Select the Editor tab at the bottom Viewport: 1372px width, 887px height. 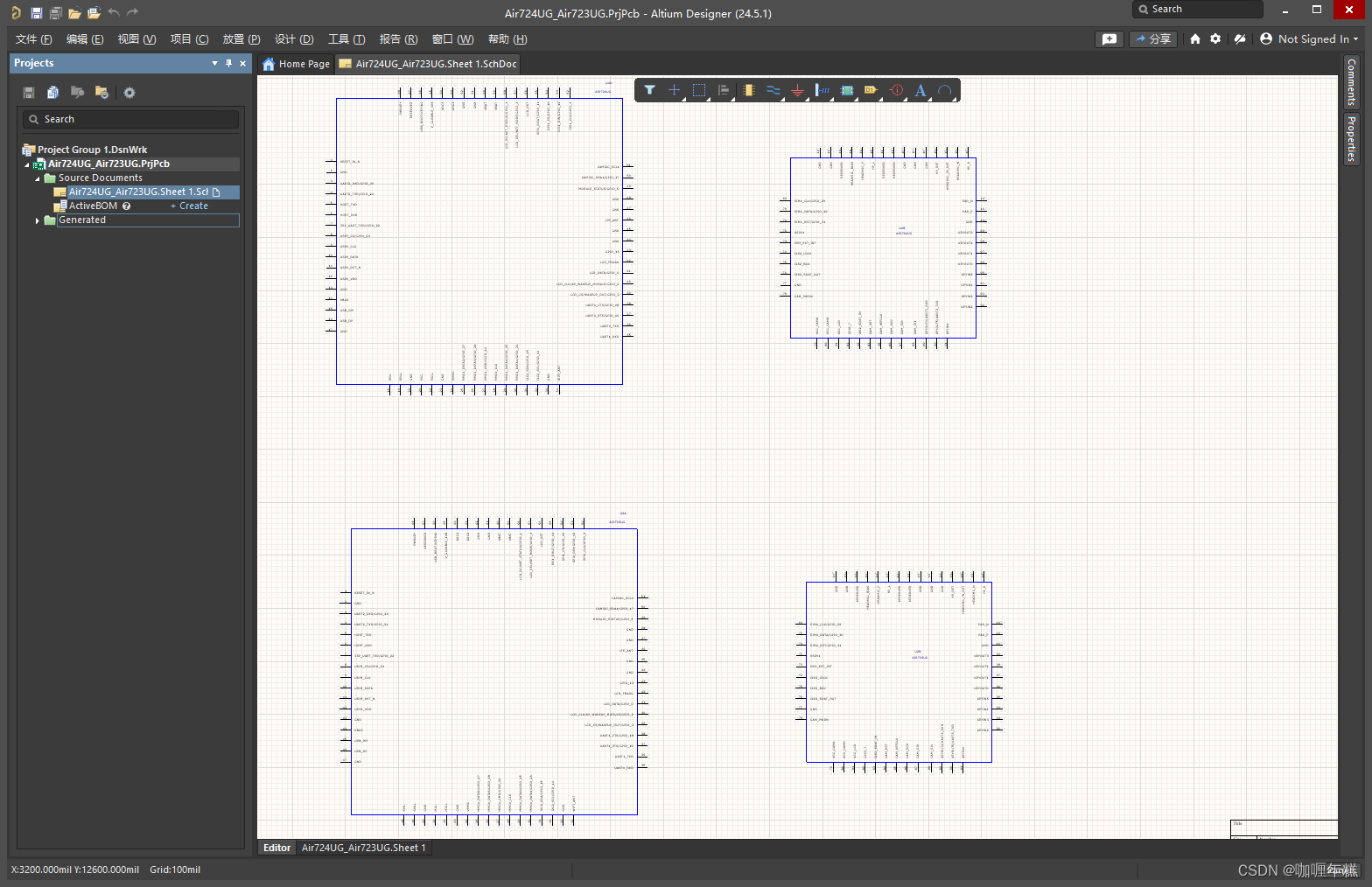pos(276,848)
